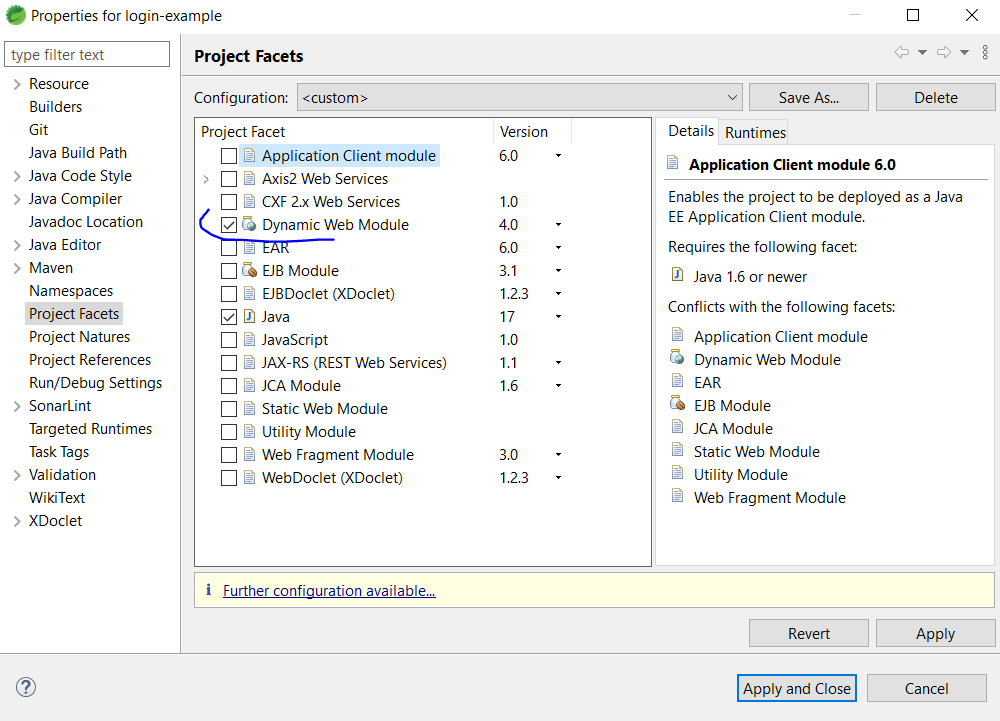Click the Revert button
The height and width of the screenshot is (721, 1000).
tap(809, 633)
